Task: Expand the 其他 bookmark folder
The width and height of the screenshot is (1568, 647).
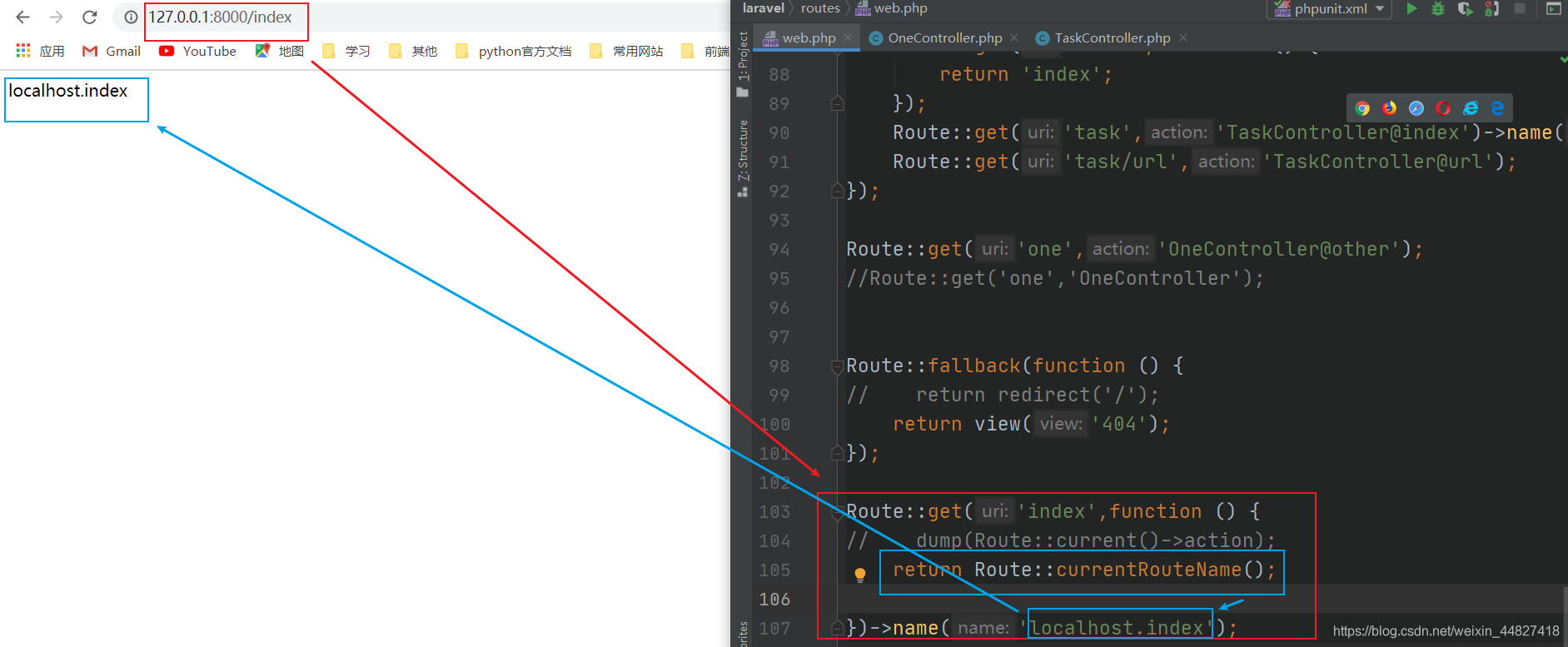Action: pos(413,51)
